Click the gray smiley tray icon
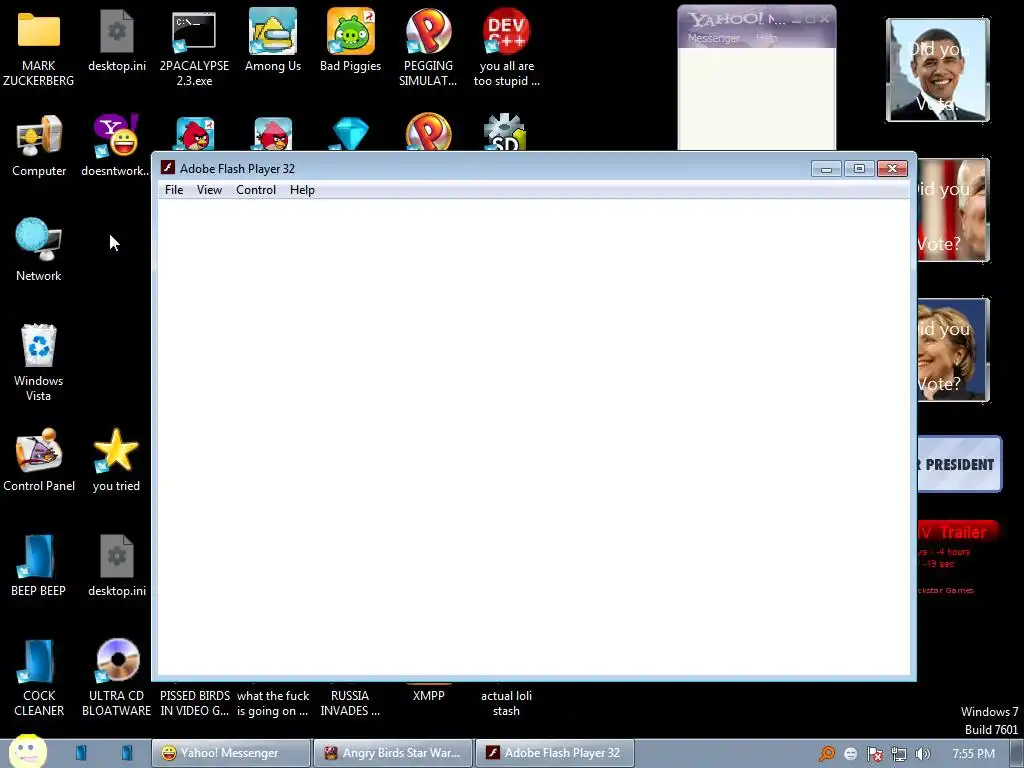 coord(850,754)
